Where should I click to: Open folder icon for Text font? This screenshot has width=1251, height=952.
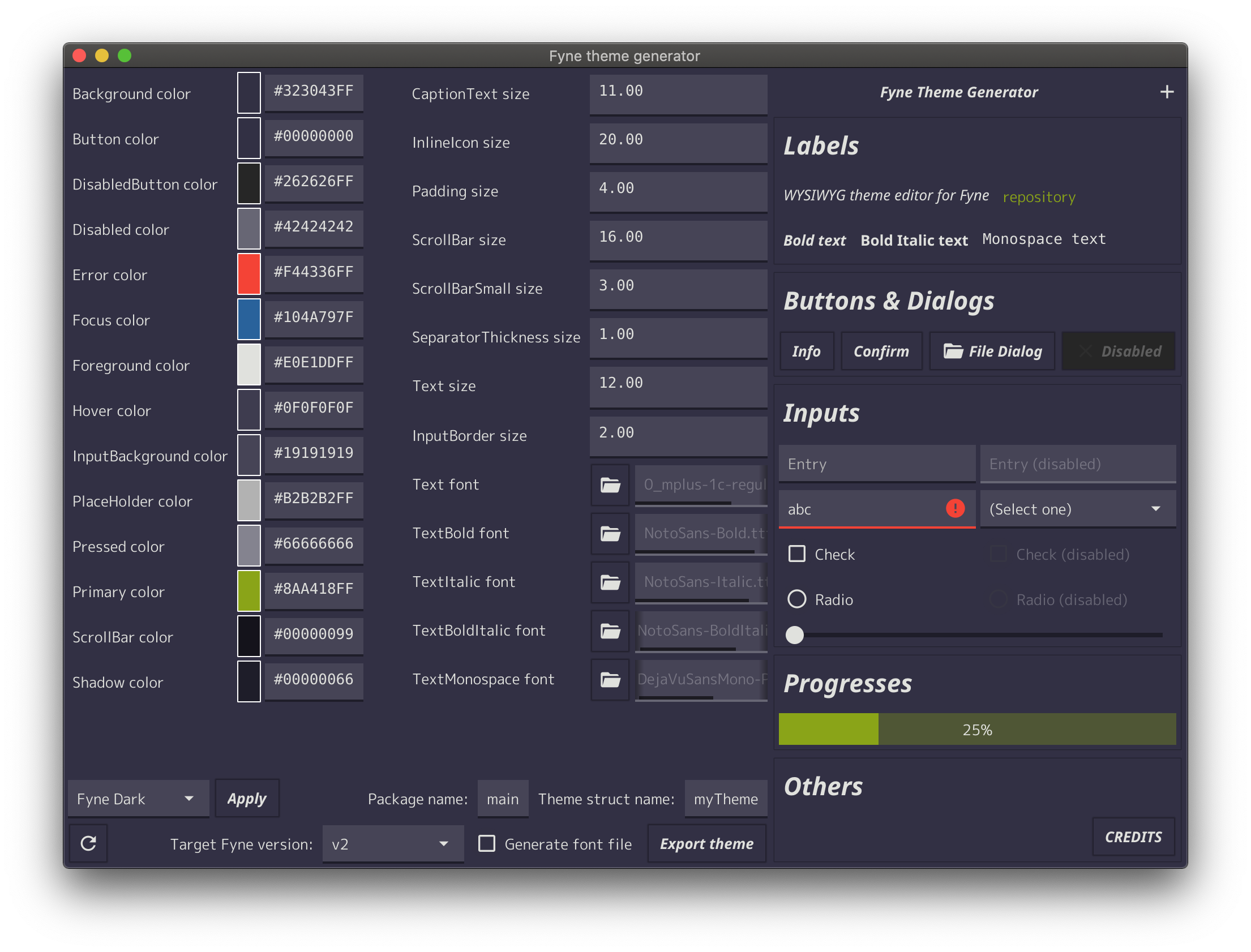[610, 485]
